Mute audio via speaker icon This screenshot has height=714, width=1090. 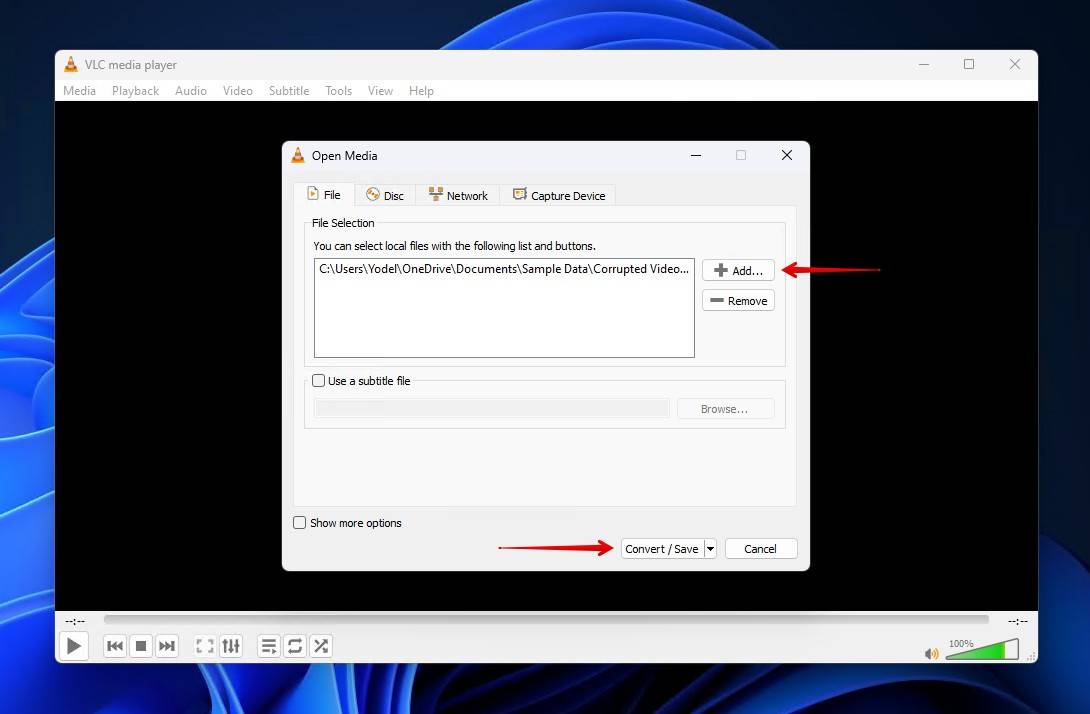pos(932,653)
